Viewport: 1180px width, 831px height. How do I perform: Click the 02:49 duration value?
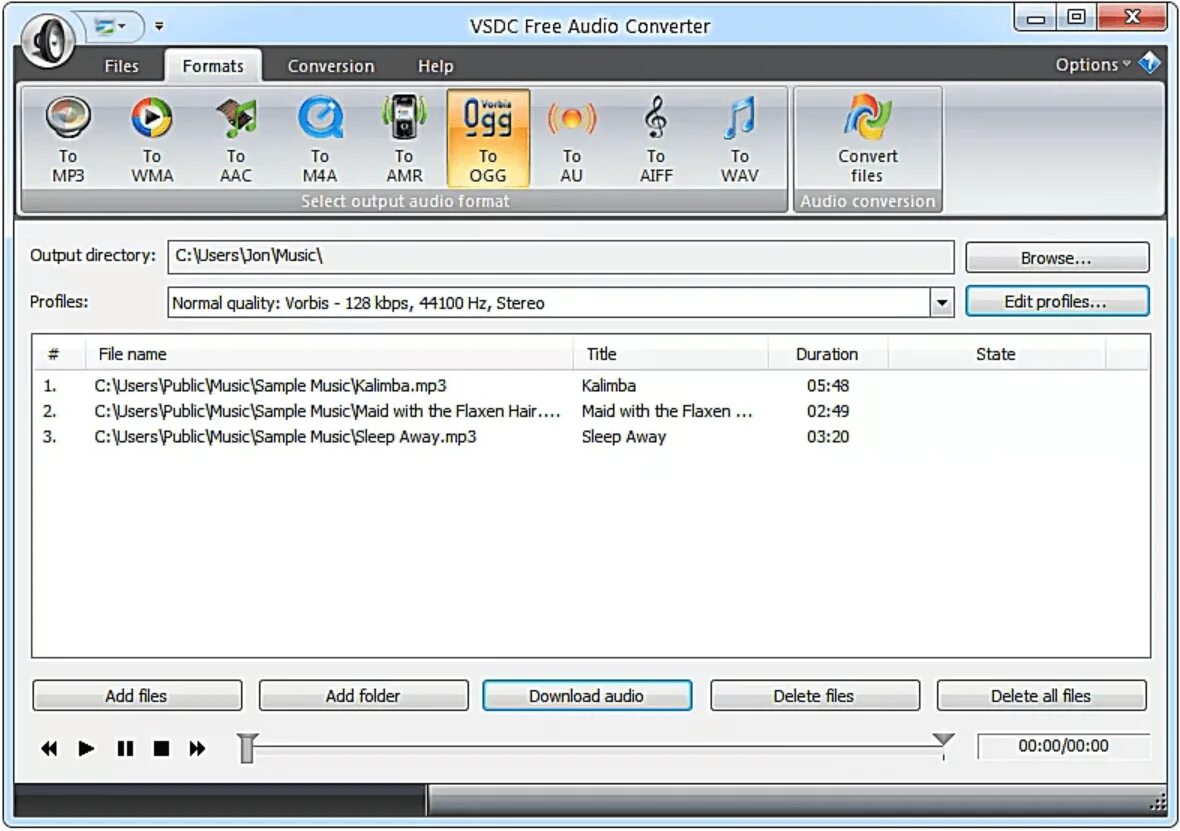828,411
